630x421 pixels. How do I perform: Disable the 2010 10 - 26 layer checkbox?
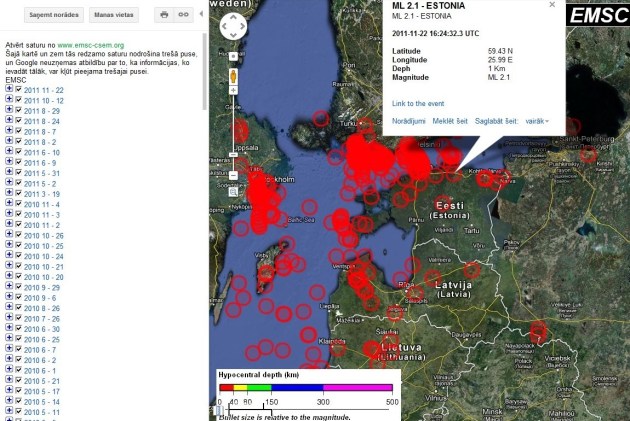18,236
